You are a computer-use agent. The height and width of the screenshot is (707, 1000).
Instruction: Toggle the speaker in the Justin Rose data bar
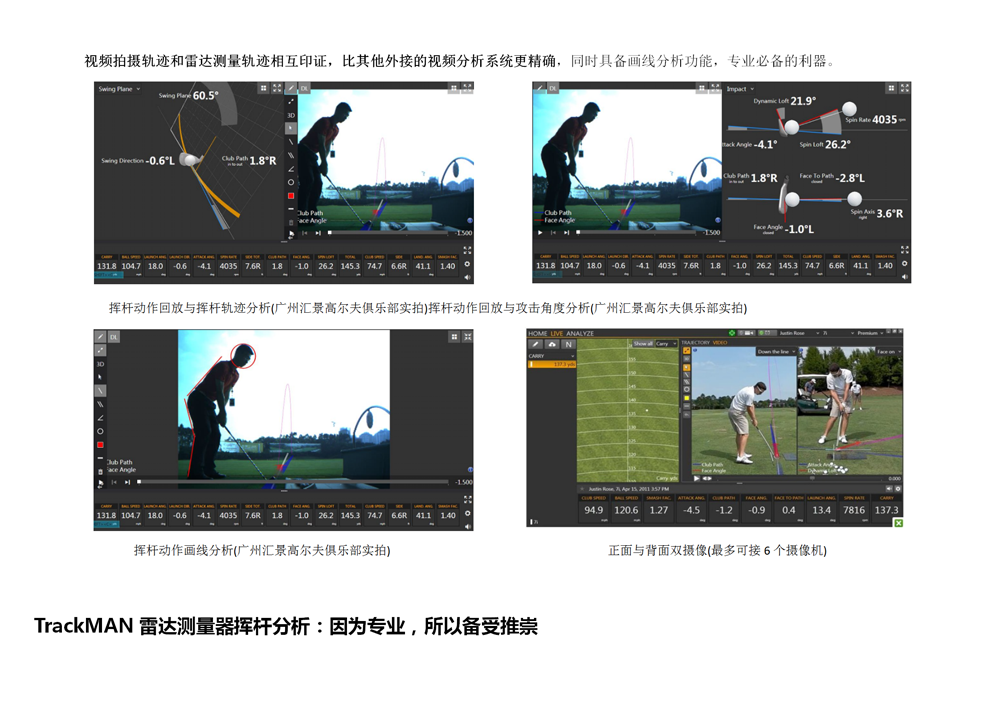[888, 489]
